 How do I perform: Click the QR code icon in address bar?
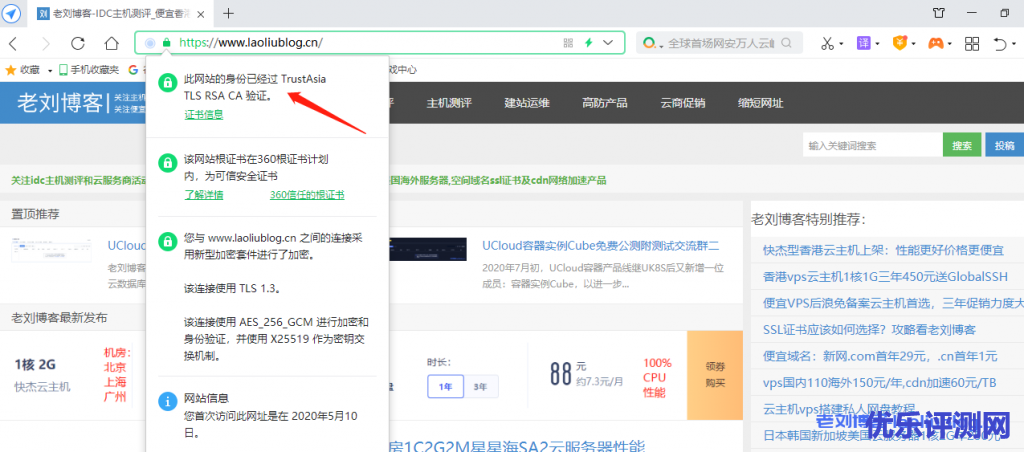pyautogui.click(x=568, y=44)
